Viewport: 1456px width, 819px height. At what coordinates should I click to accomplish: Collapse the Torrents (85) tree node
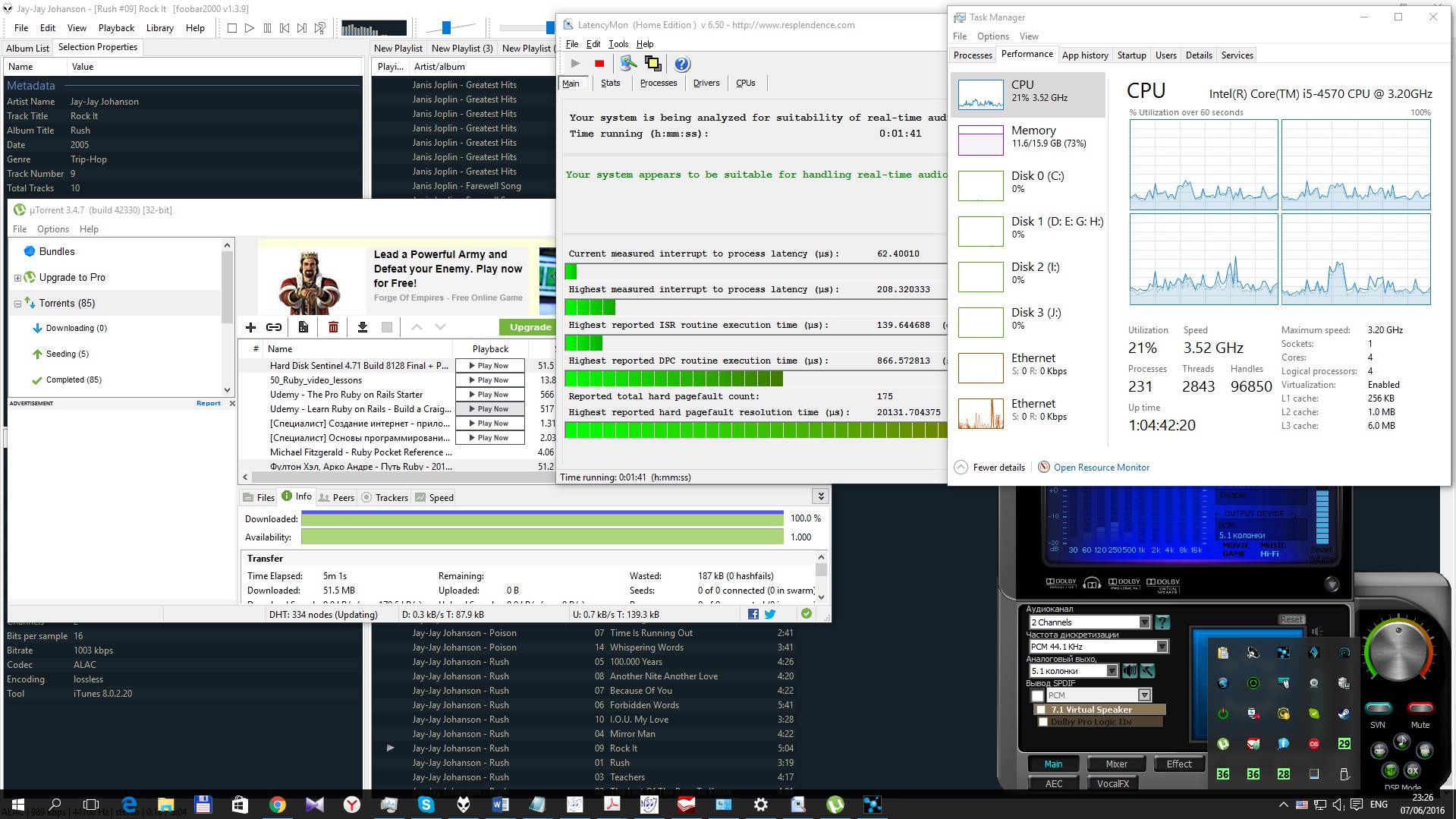pyautogui.click(x=17, y=304)
